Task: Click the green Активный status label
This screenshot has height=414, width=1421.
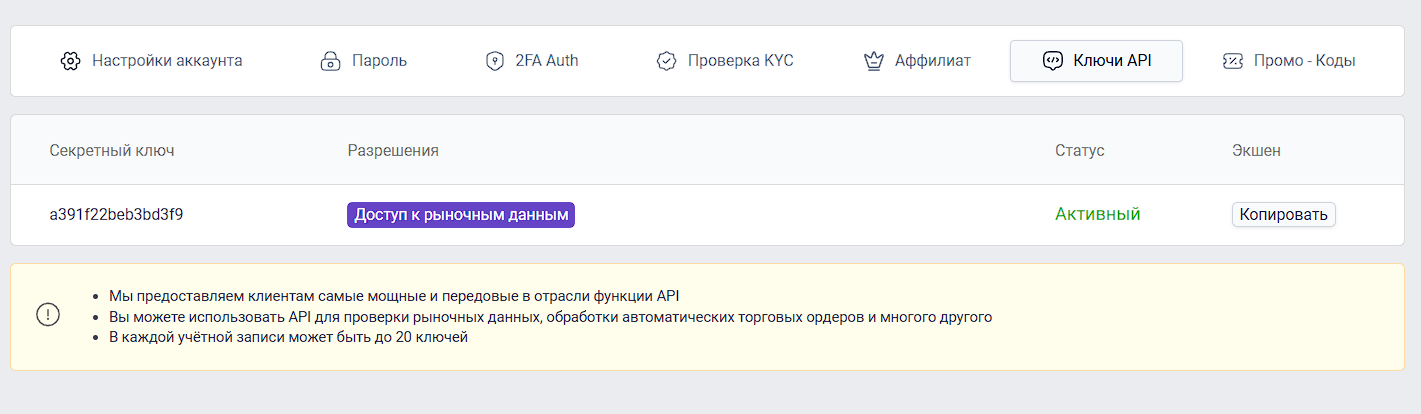Action: click(1097, 214)
